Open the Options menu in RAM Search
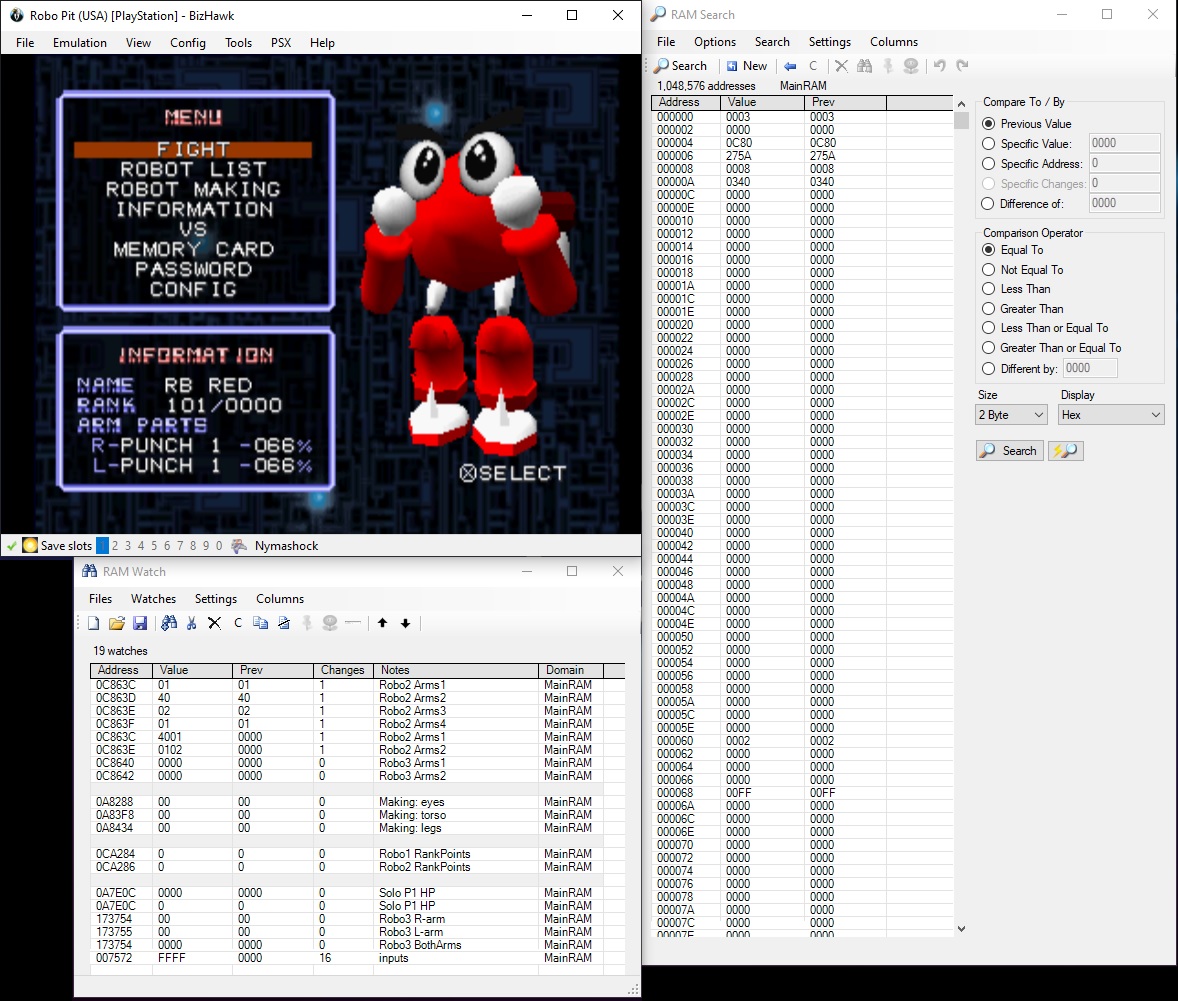This screenshot has width=1178, height=1001. 714,42
